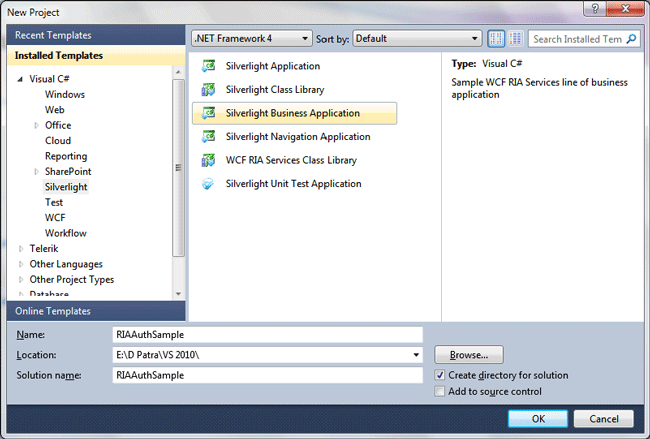
Task: Open the .NET Framework 4 dropdown
Action: (x=252, y=39)
